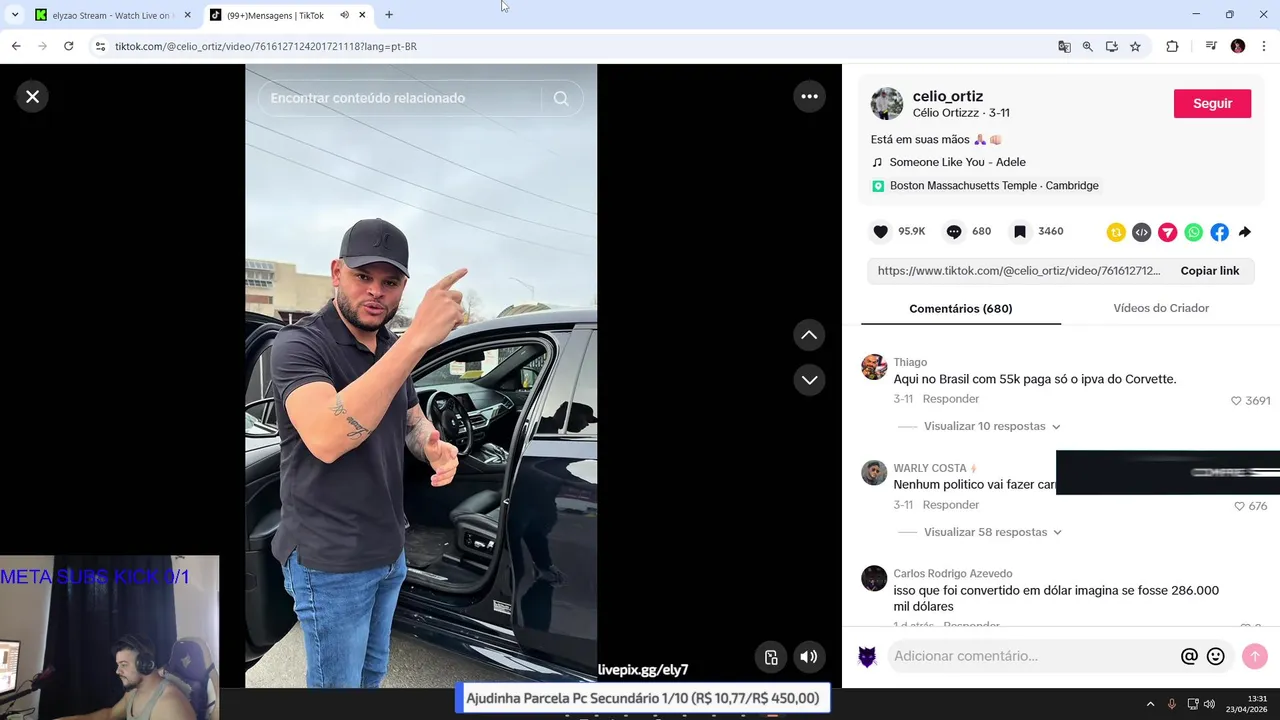
Task: Click the Adicionar comentário field
Action: (x=1031, y=656)
